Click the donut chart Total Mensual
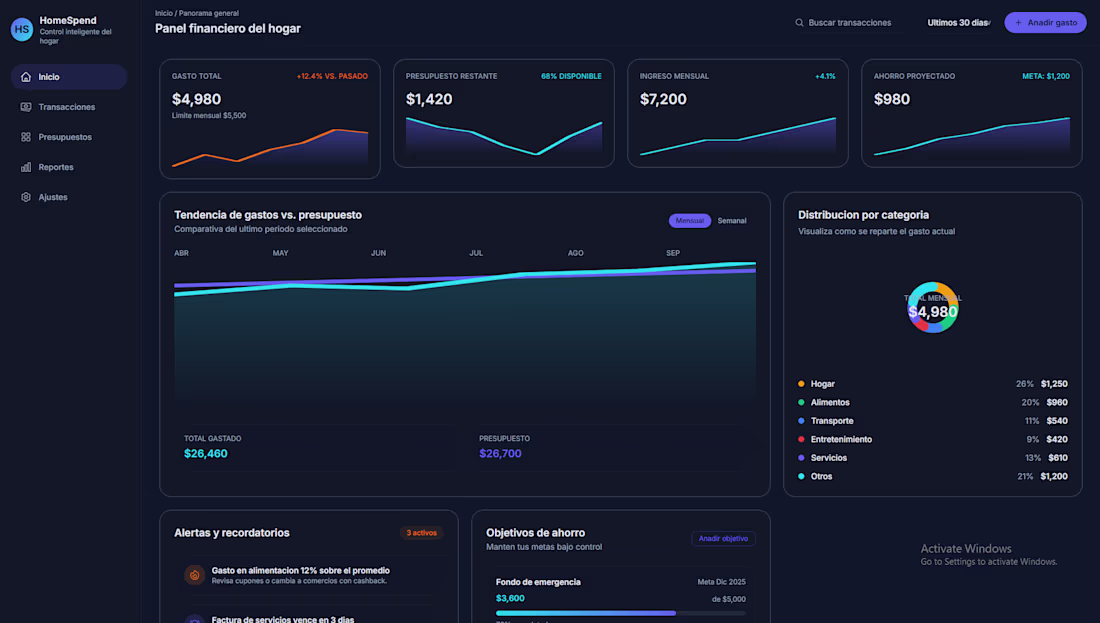The height and width of the screenshot is (623, 1100). click(932, 308)
